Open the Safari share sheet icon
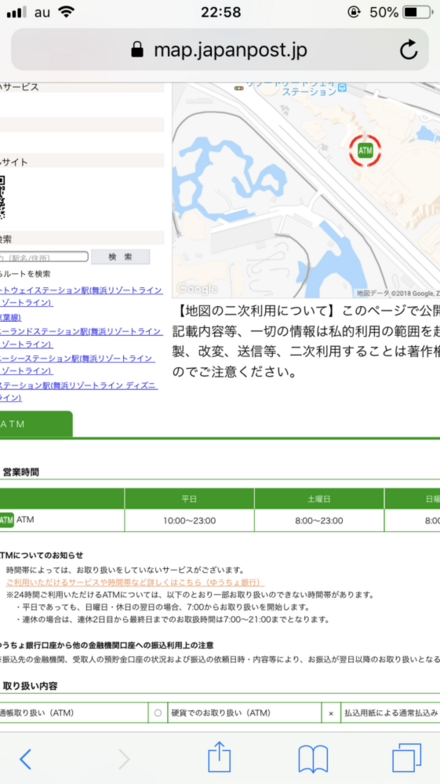 click(x=219, y=757)
